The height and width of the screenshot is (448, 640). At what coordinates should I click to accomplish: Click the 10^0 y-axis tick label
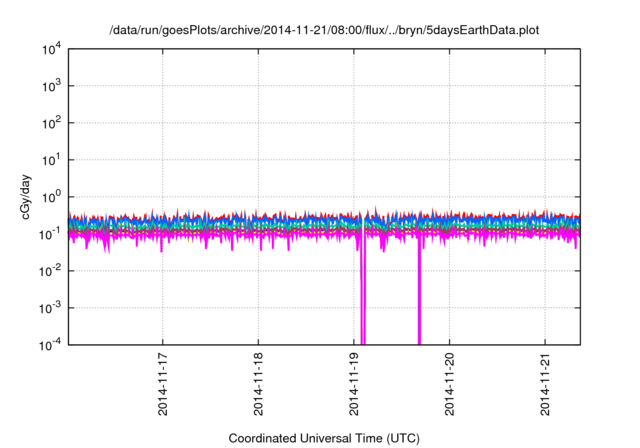tap(51, 197)
